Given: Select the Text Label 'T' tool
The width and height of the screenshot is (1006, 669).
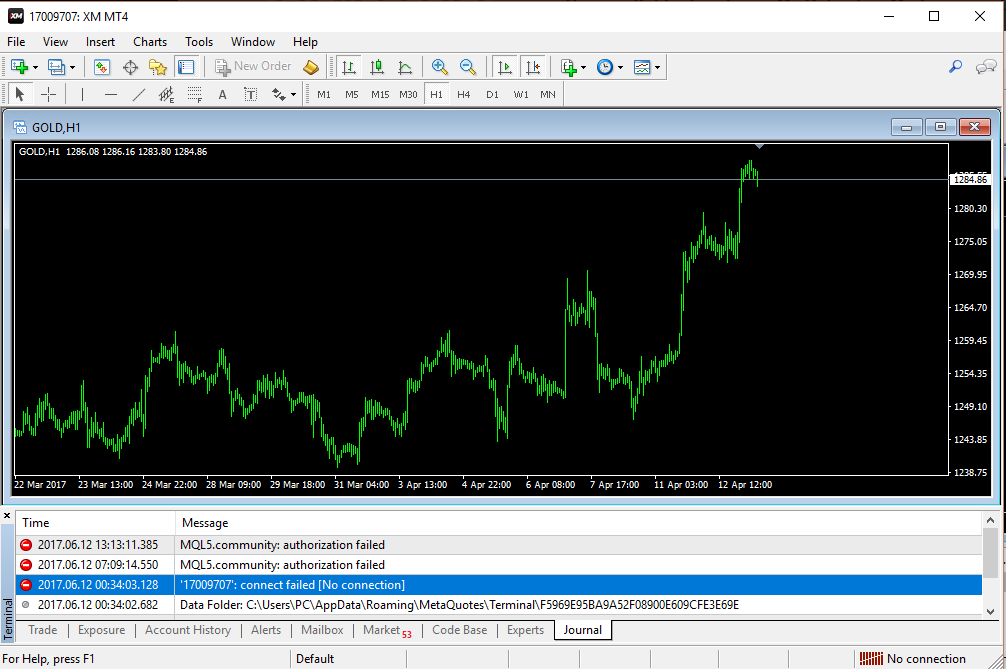Looking at the screenshot, I should point(251,94).
